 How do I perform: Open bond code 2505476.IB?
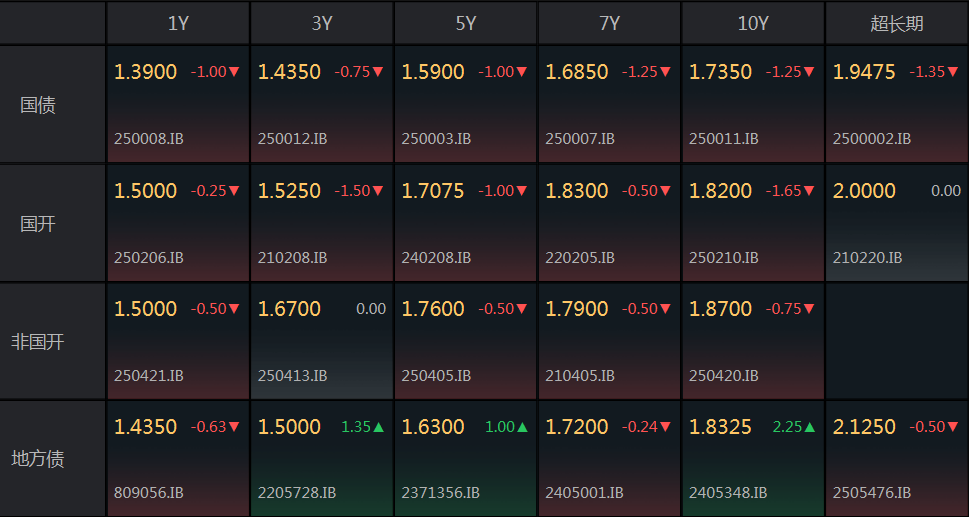pos(871,493)
